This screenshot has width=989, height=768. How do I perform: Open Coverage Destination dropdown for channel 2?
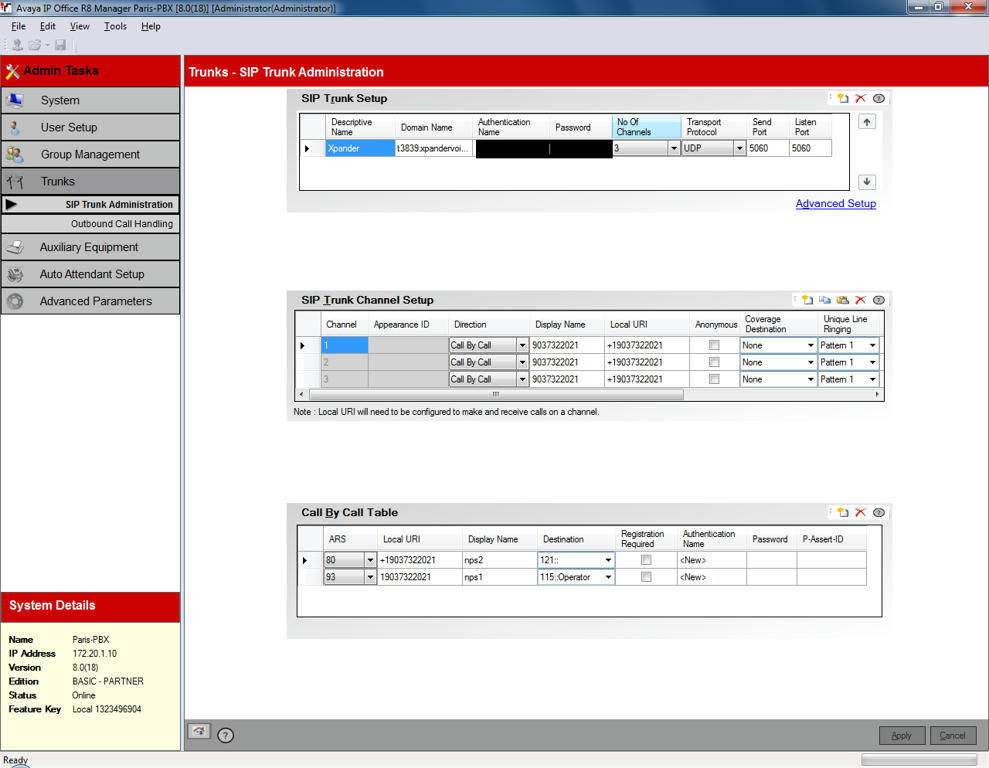[811, 363]
